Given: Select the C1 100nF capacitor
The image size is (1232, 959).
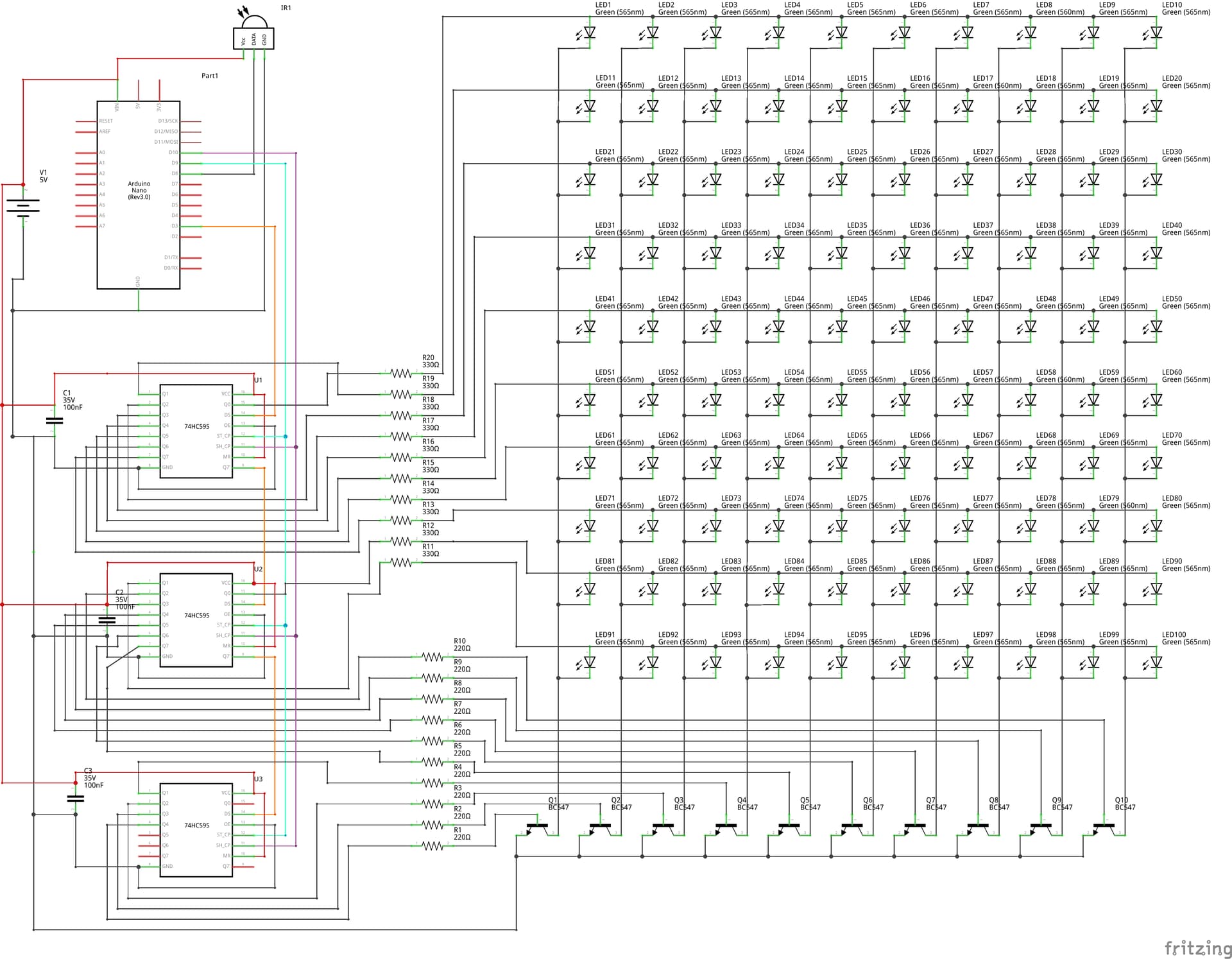Looking at the screenshot, I should point(55,420).
